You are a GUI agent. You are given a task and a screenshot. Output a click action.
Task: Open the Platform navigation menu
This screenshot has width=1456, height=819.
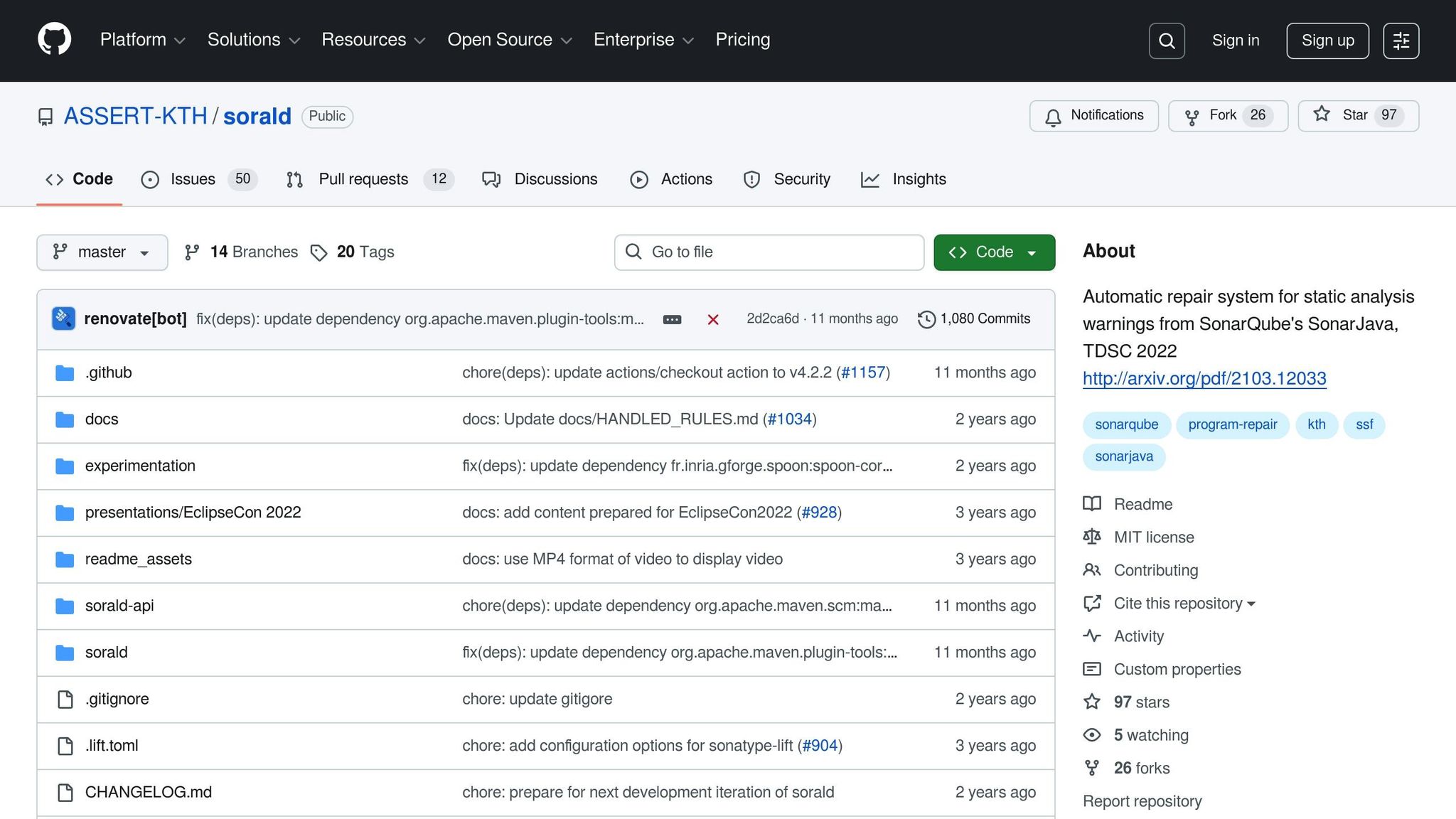[142, 40]
